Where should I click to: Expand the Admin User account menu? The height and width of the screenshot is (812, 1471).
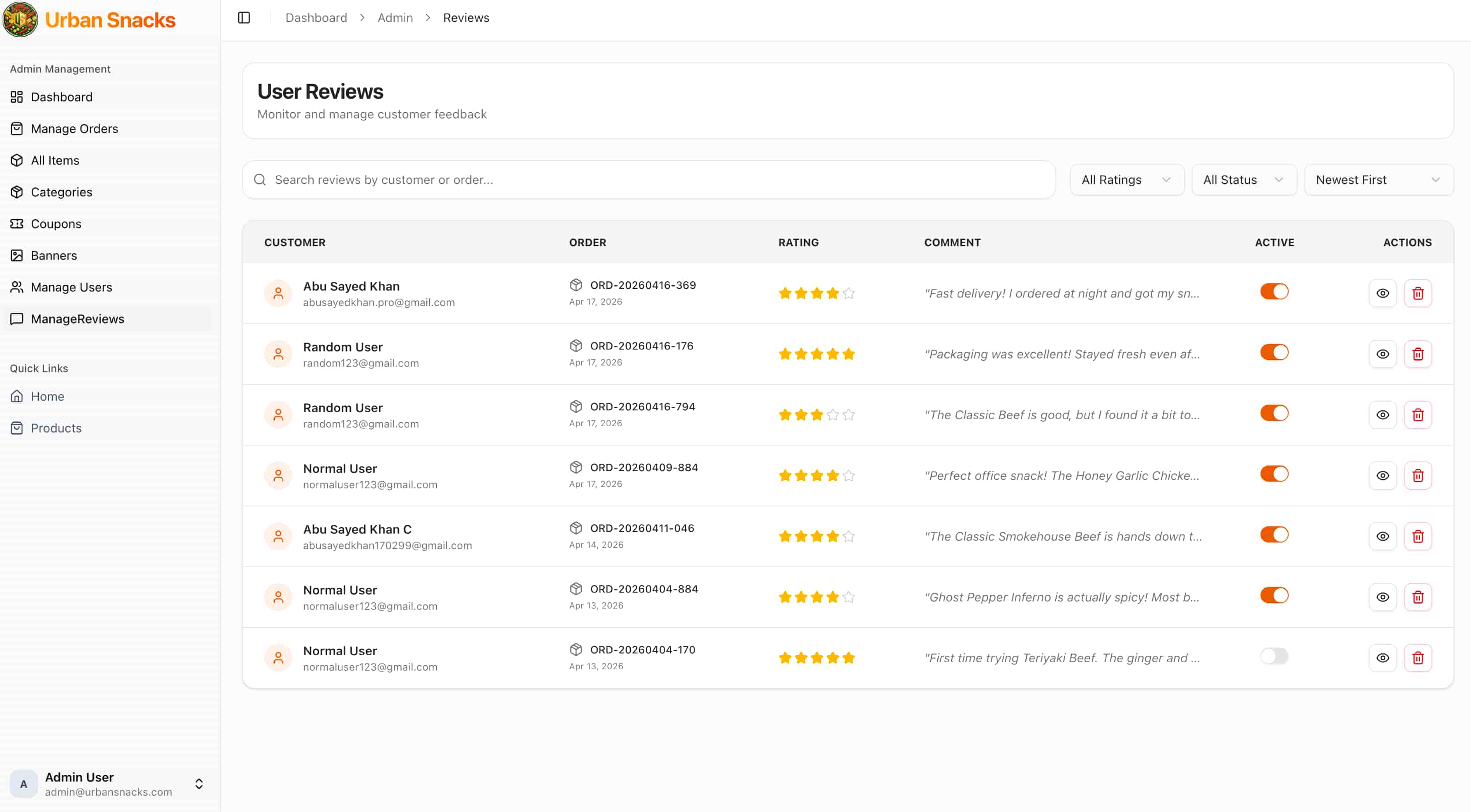pos(199,784)
